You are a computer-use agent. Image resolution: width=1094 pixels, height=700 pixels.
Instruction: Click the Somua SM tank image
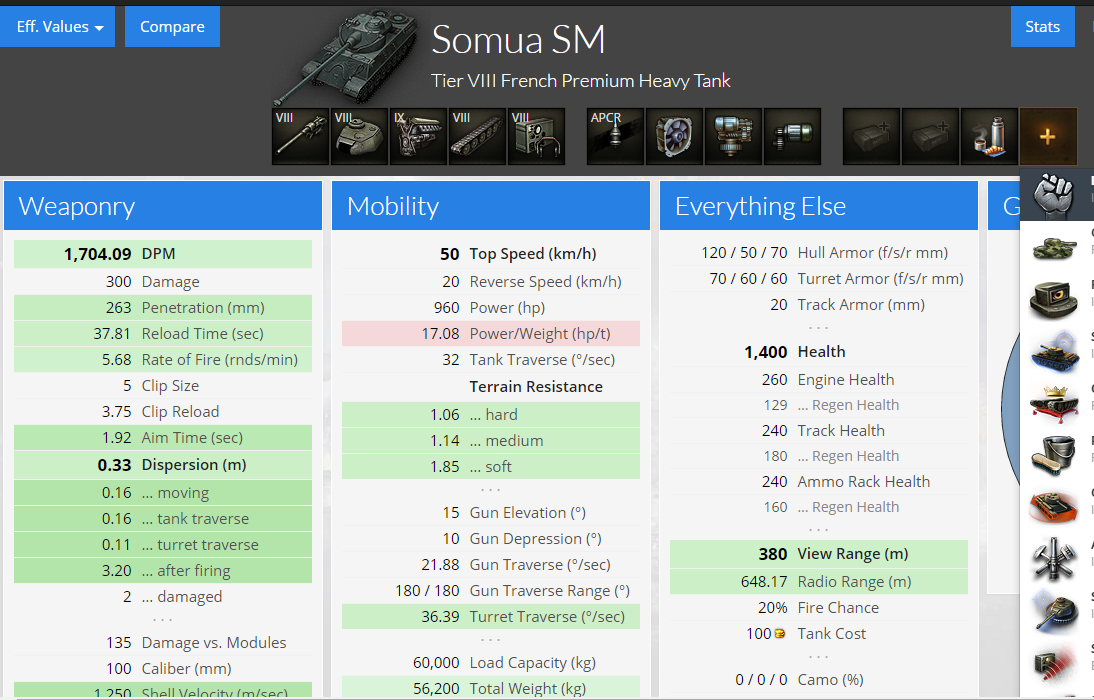pyautogui.click(x=347, y=57)
